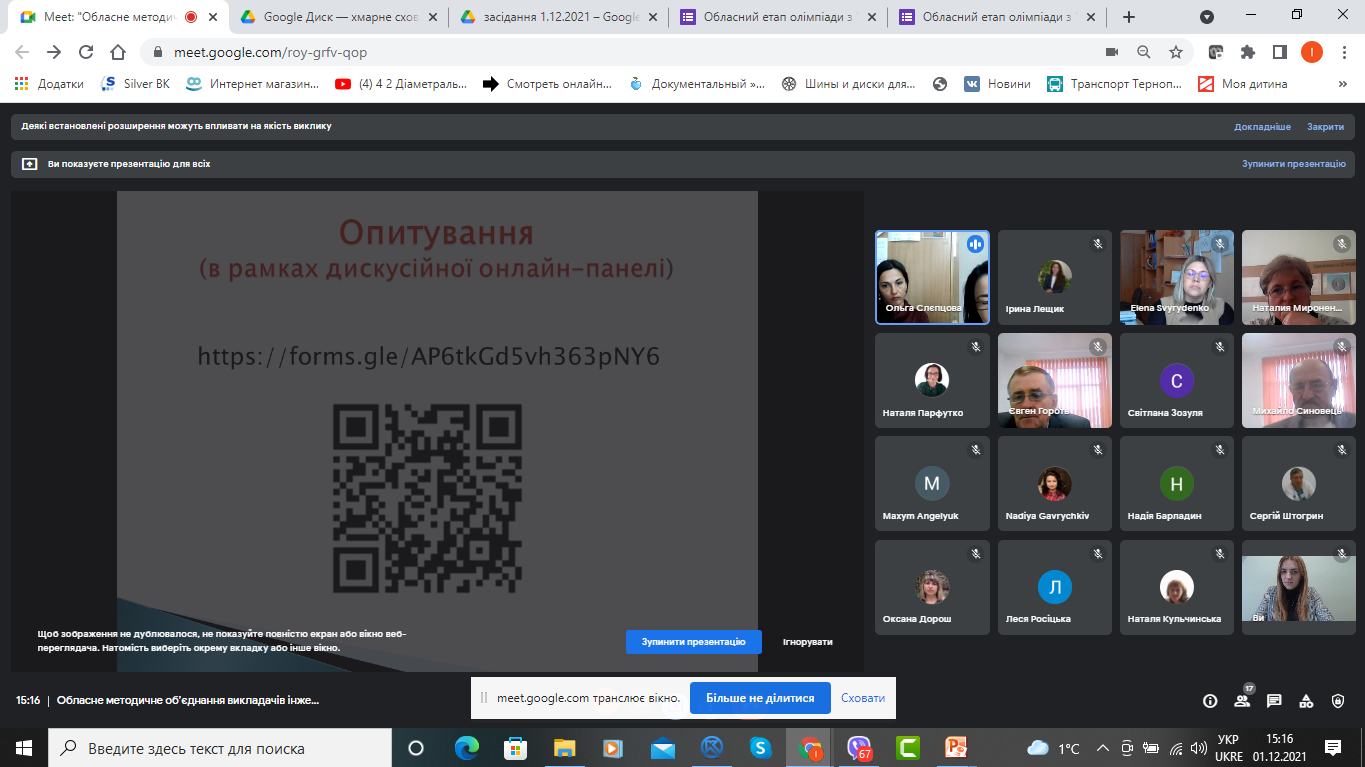1365x767 pixels.
Task: Click the blue Зупинити презентацію button
Action: click(693, 641)
